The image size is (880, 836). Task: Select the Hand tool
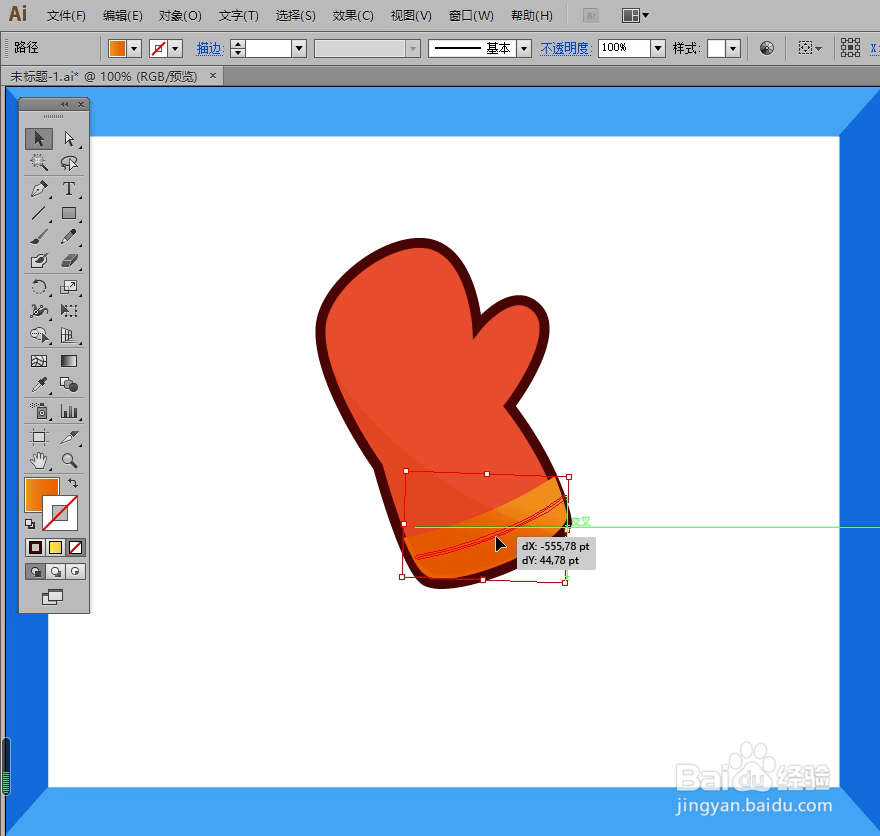[39, 461]
